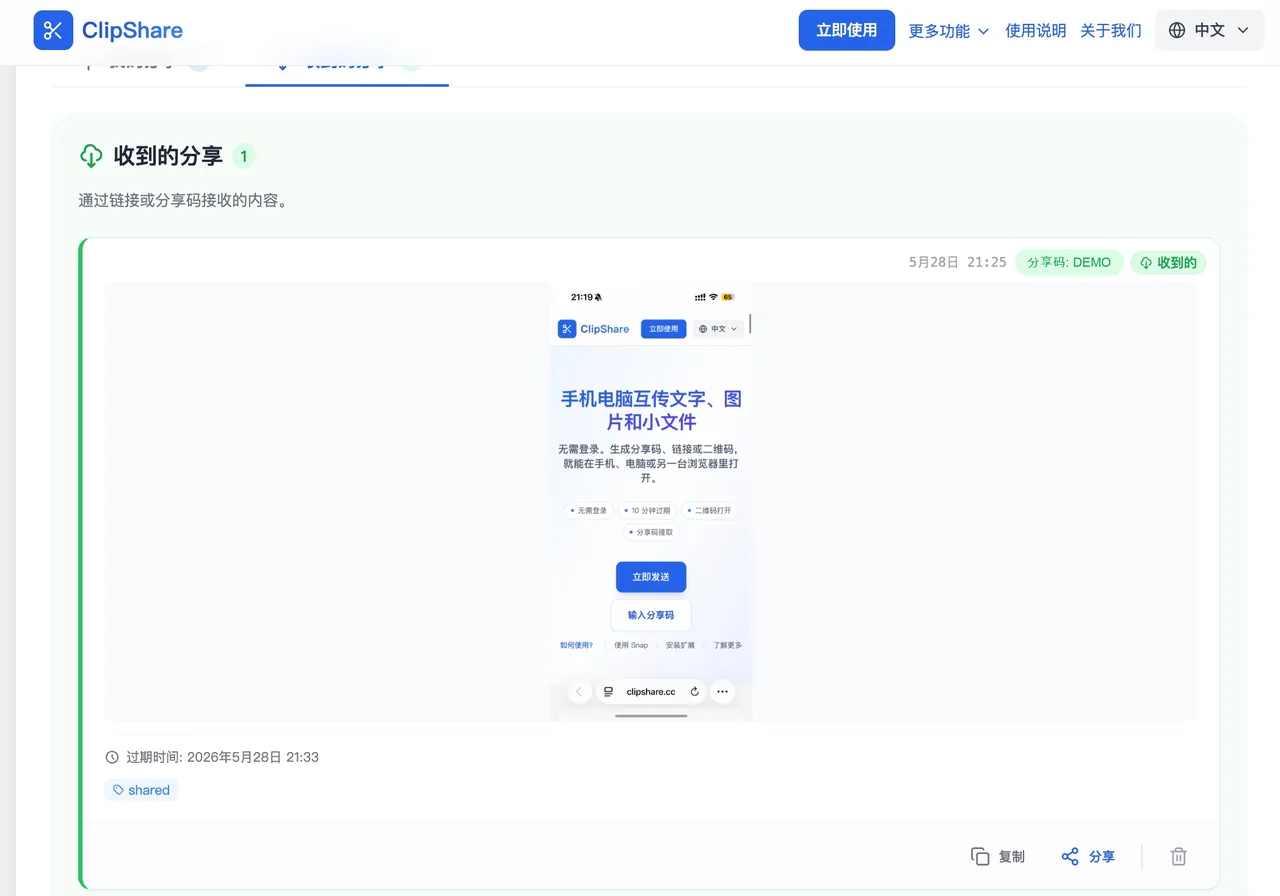Click the 立即使用 button in header
1280x896 pixels.
[x=846, y=30]
